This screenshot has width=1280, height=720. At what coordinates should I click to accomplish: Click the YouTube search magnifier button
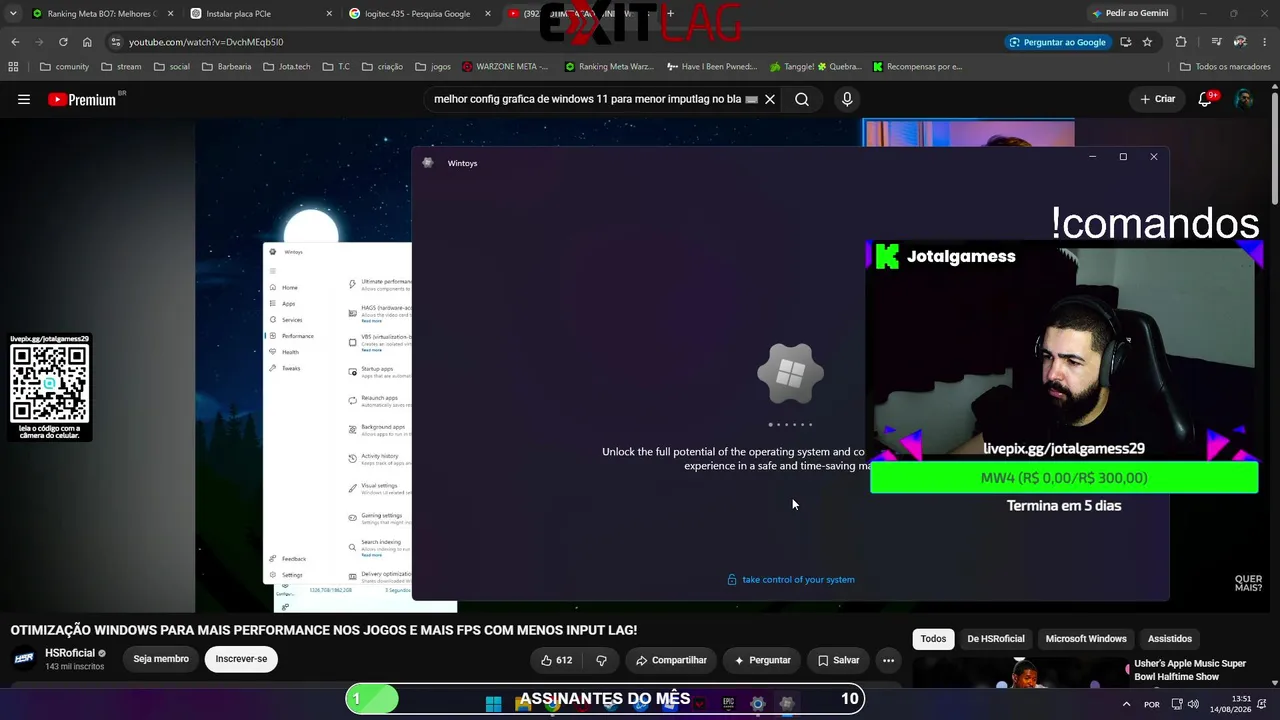click(802, 99)
